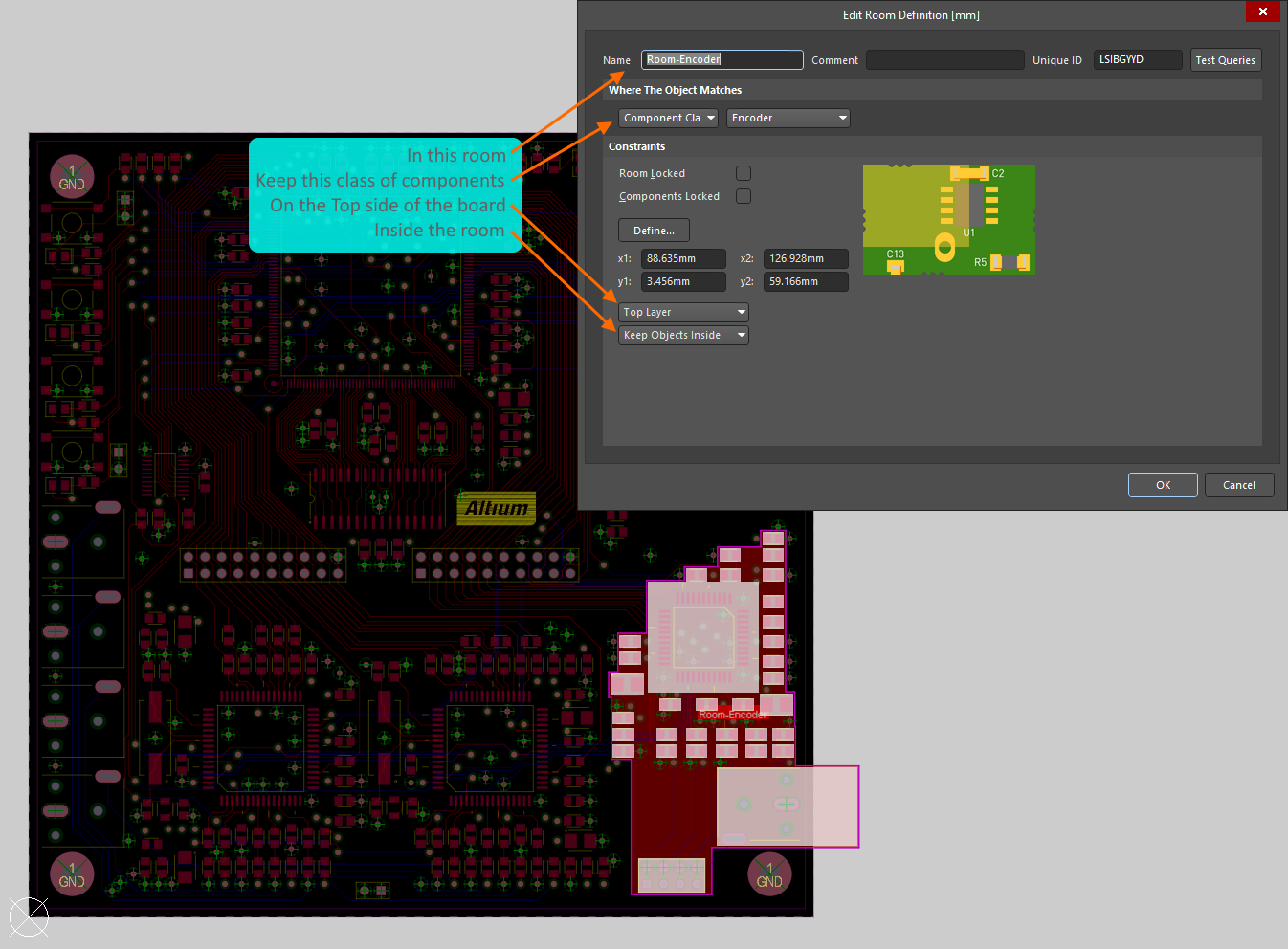Close the Edit Room Definition dialog
This screenshot has height=949, width=1288.
click(1262, 11)
